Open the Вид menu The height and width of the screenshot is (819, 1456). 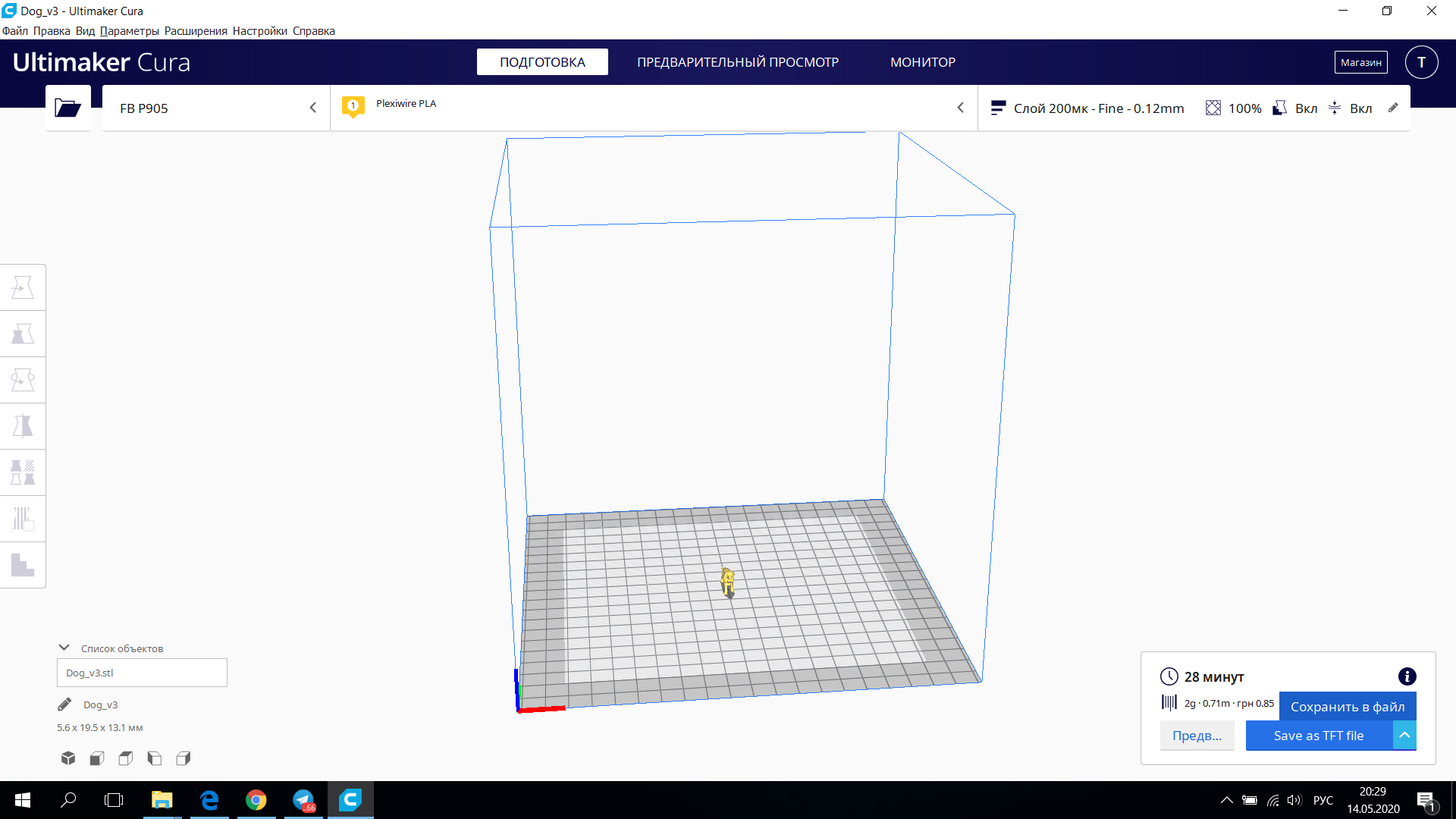(85, 31)
